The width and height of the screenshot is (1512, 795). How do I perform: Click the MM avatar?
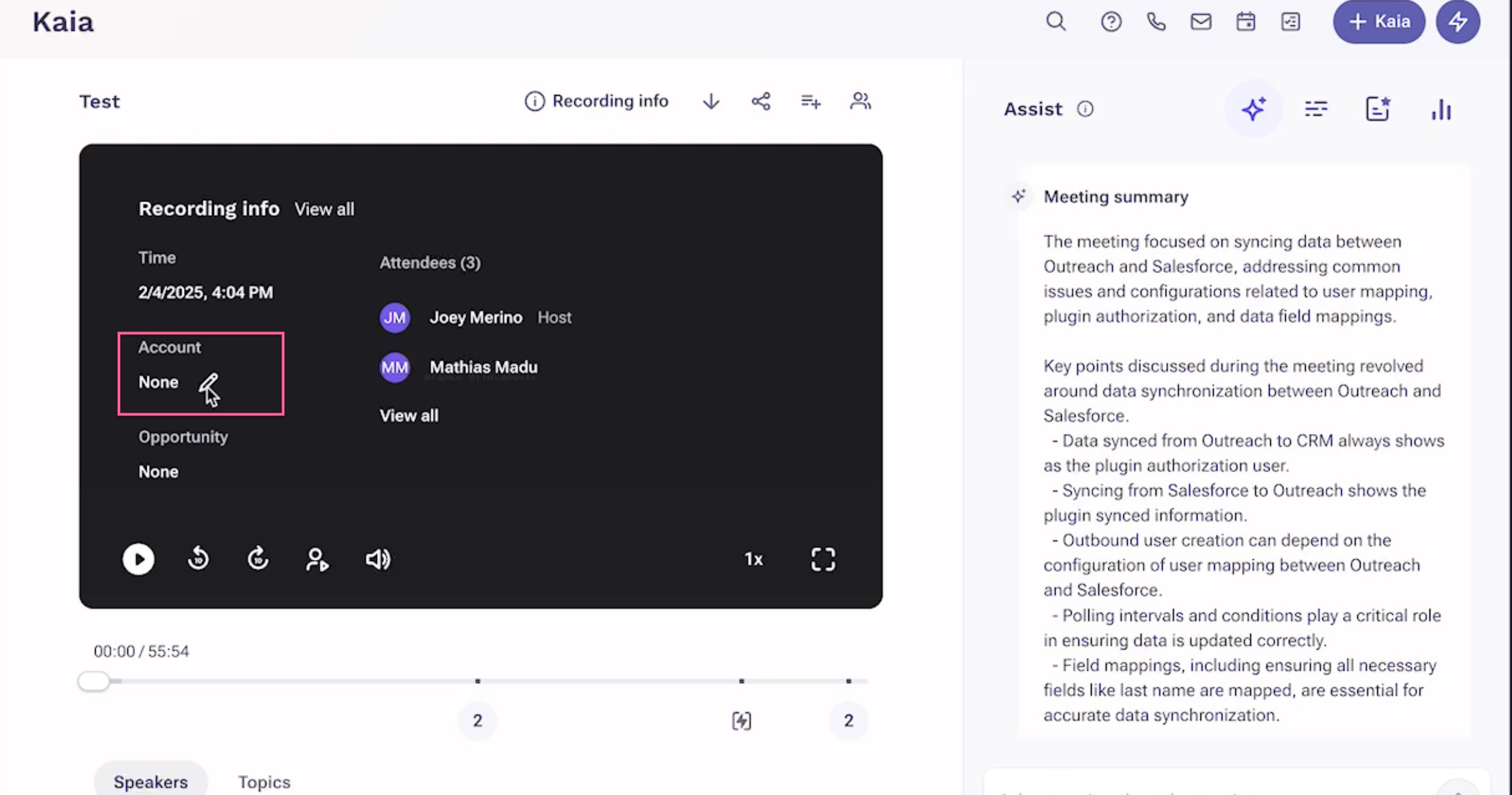click(x=395, y=367)
